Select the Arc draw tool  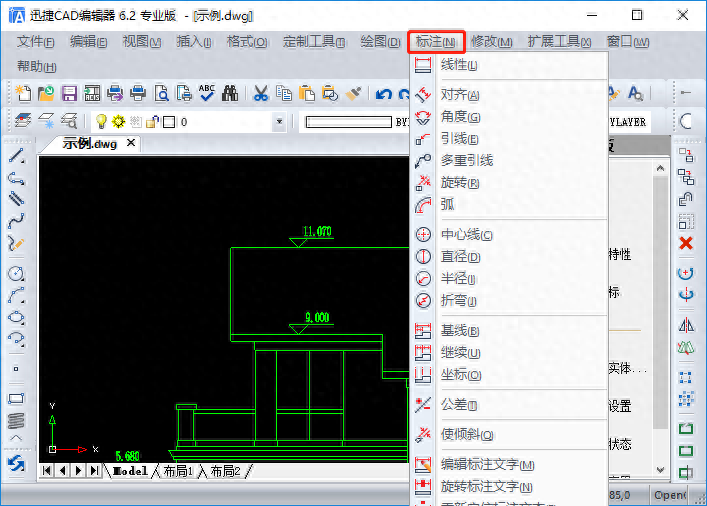16,295
